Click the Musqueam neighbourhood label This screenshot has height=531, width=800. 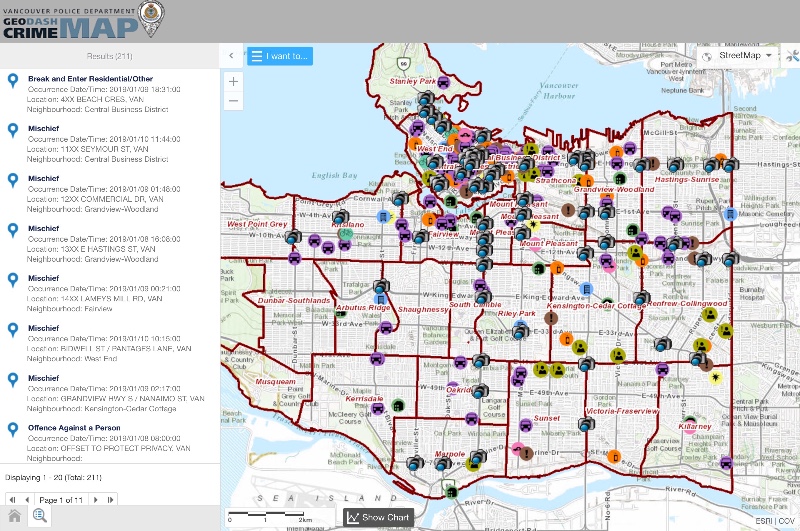pyautogui.click(x=276, y=382)
